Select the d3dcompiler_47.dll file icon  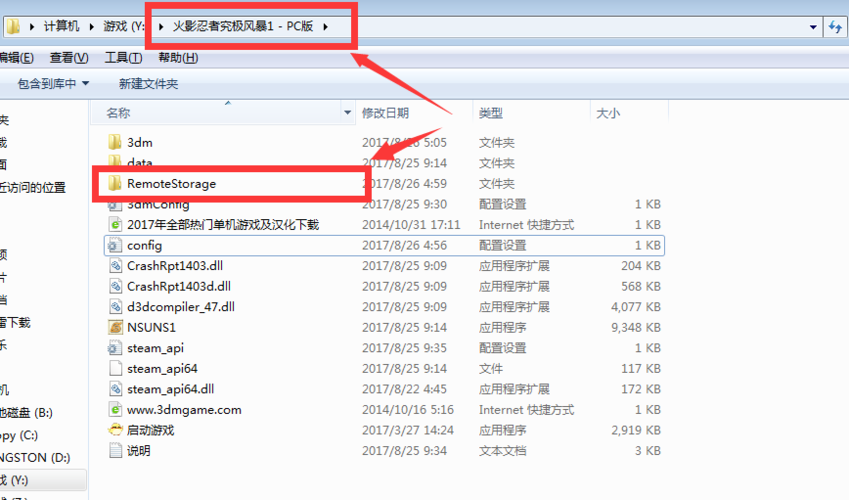click(115, 307)
